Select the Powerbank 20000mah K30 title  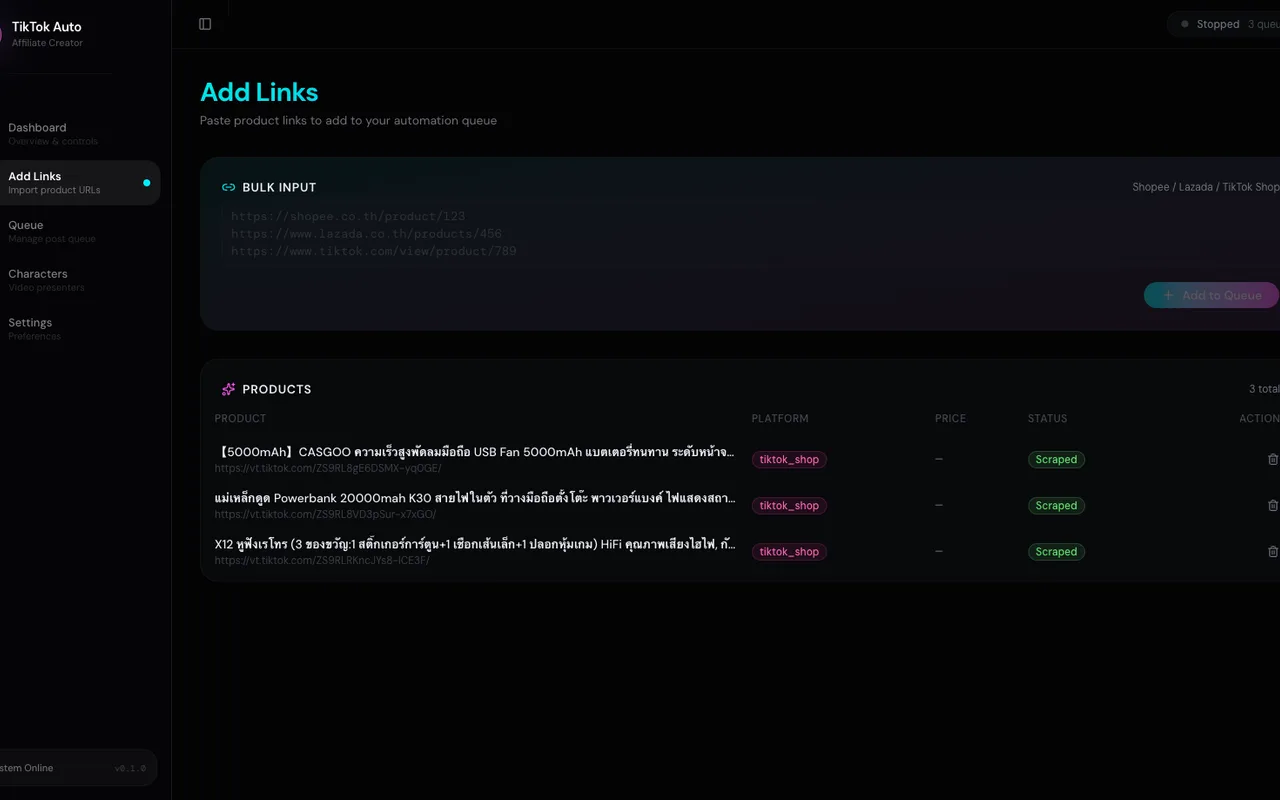475,498
